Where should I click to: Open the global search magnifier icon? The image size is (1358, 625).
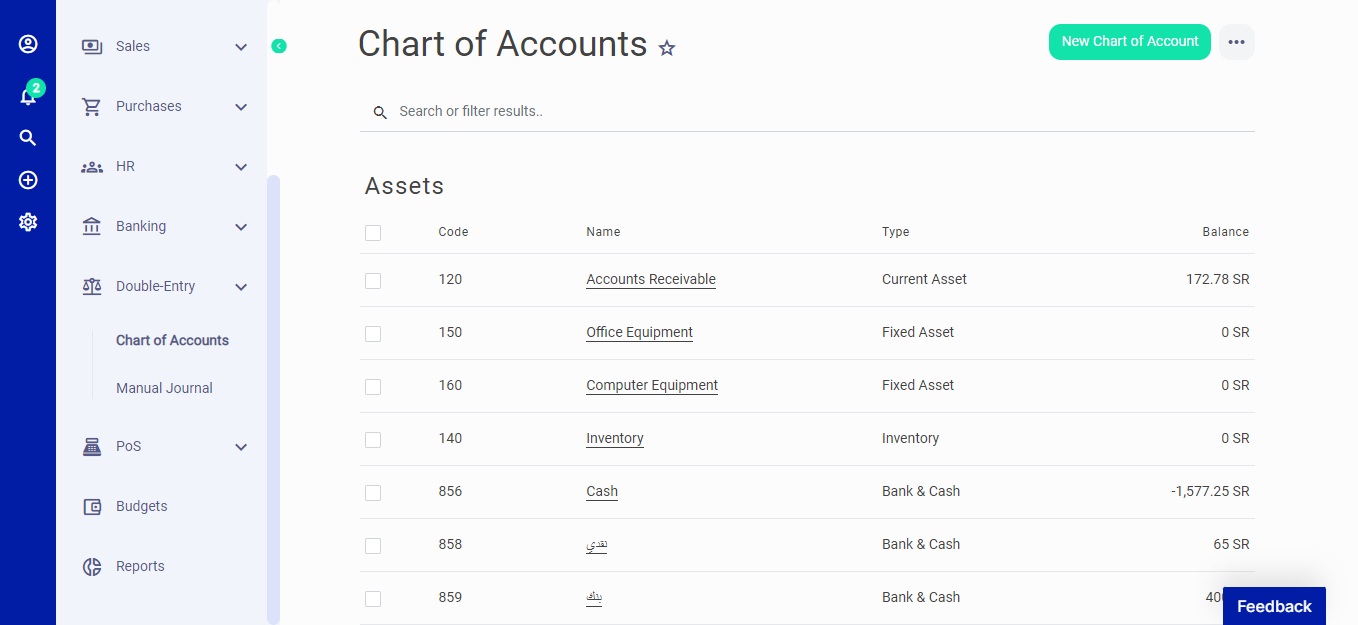27,137
